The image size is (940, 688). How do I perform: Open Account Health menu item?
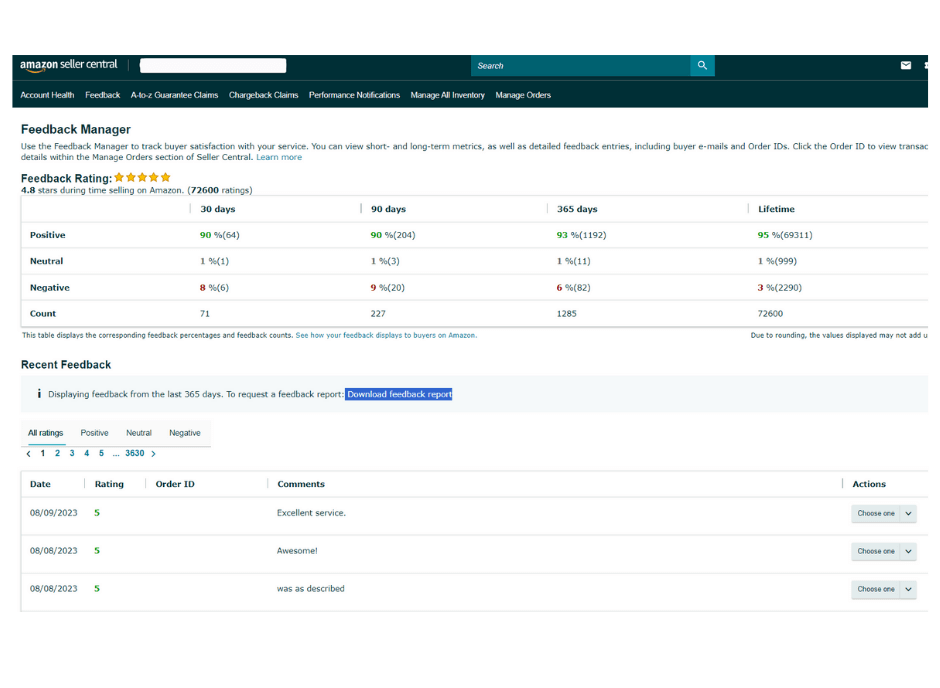(x=47, y=95)
